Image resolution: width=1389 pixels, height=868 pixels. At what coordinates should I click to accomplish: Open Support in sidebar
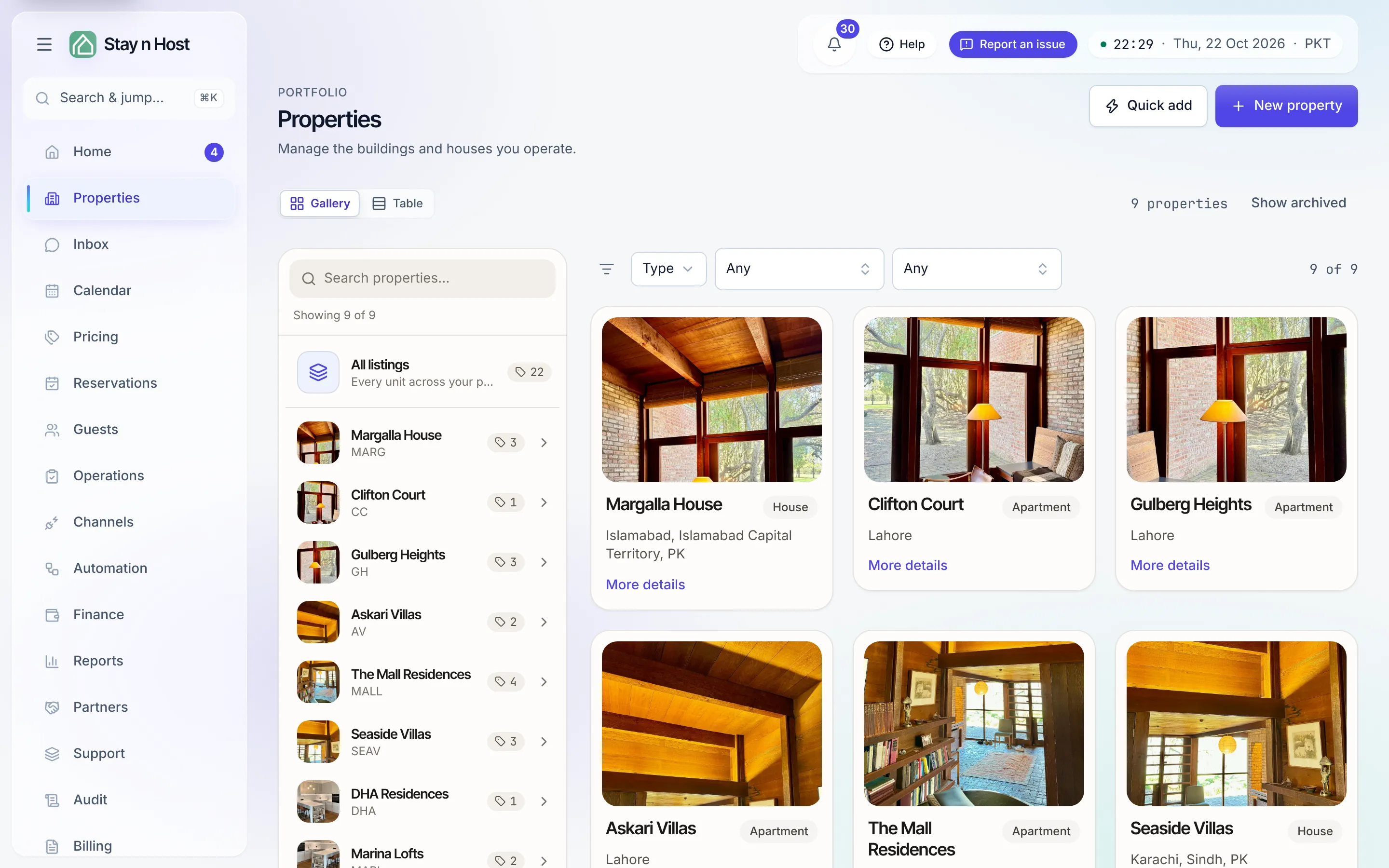(x=131, y=753)
